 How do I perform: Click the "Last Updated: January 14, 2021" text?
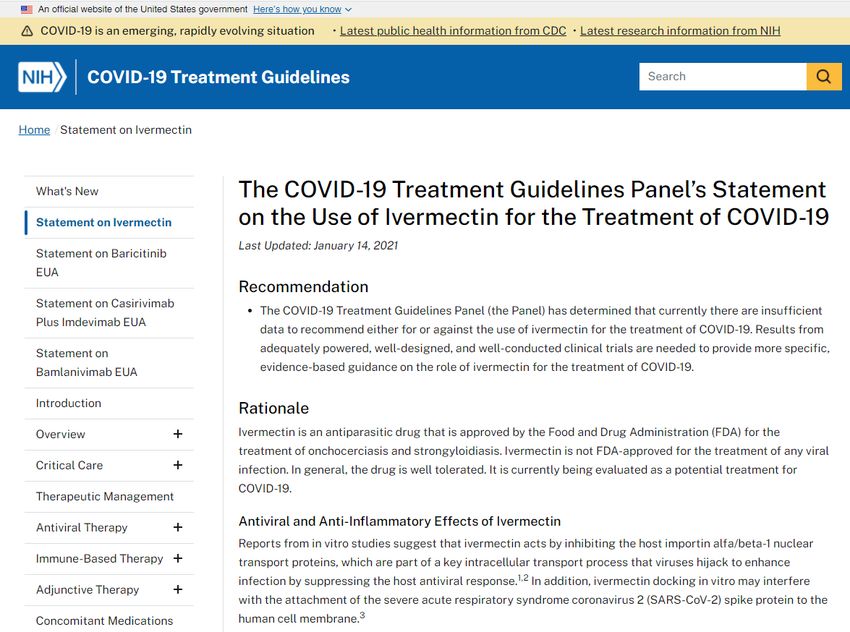[x=318, y=246]
